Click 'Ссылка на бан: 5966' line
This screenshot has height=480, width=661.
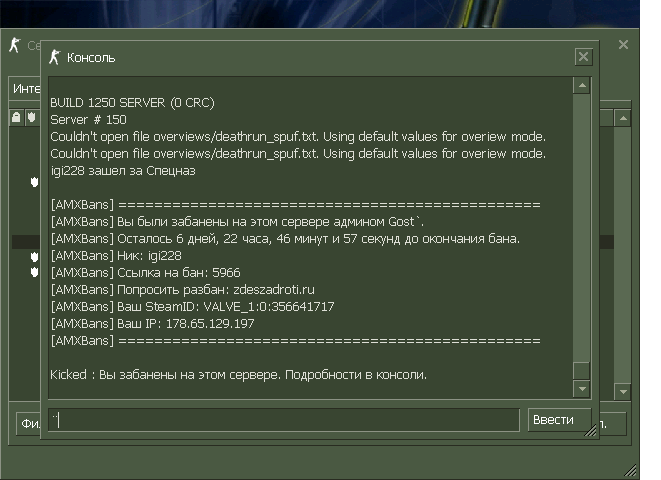(x=145, y=273)
